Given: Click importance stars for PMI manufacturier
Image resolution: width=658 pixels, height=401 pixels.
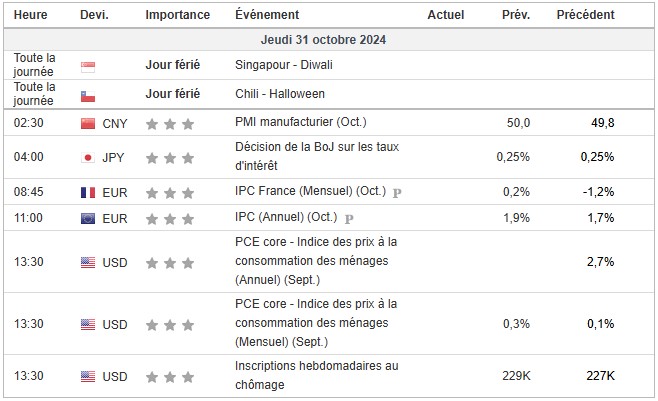Looking at the screenshot, I should click(169, 124).
